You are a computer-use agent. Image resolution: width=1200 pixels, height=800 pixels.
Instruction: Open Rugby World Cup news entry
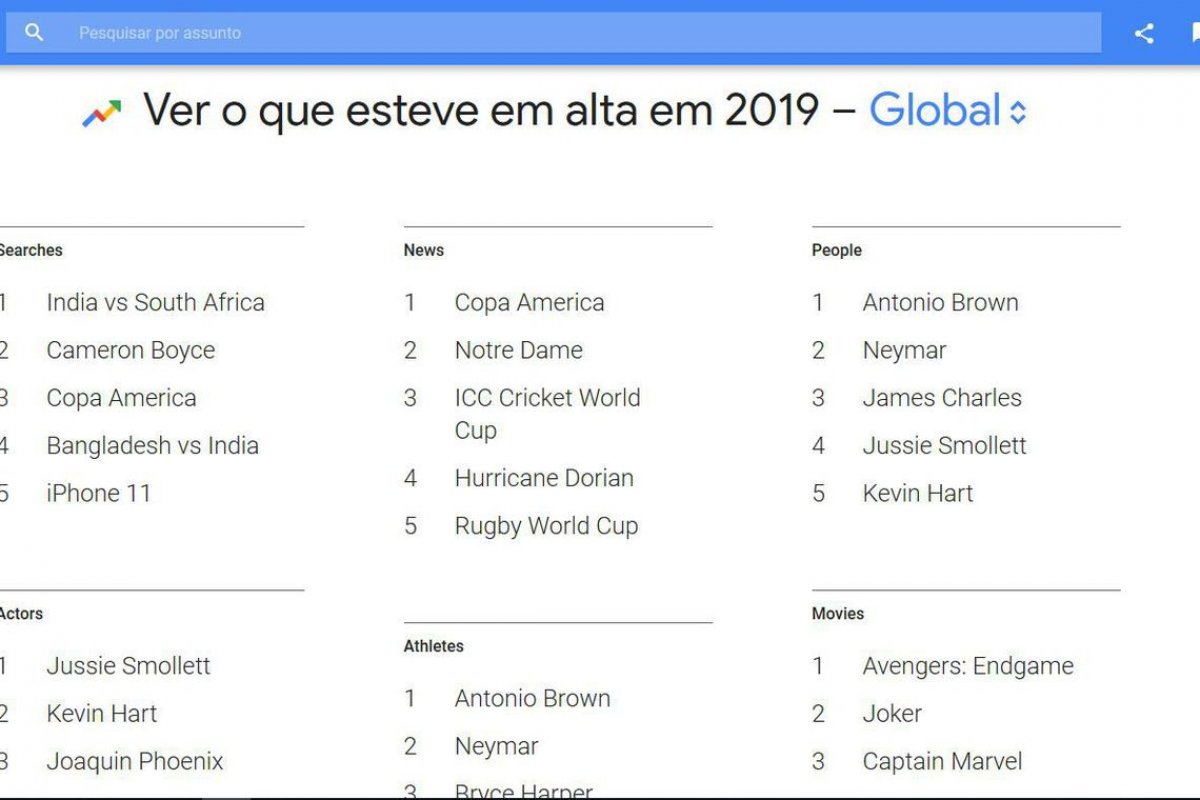(x=546, y=527)
